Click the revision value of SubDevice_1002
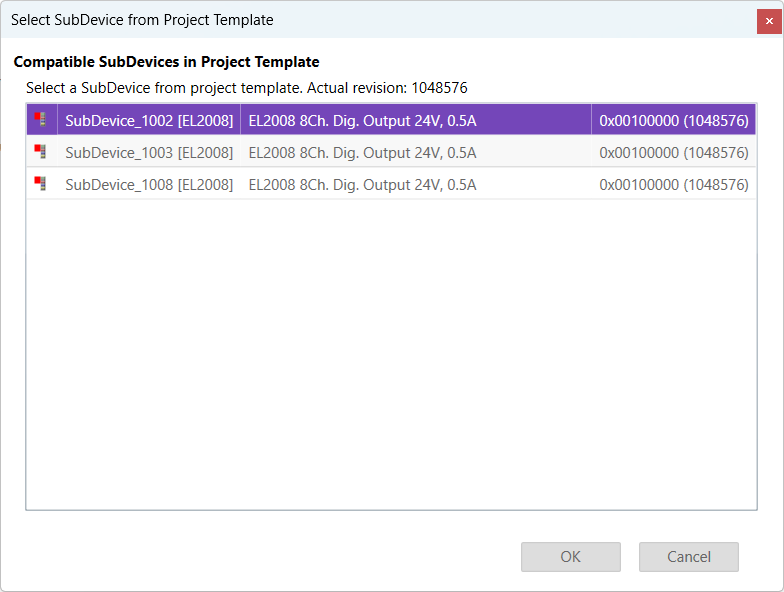Screen dimensions: 784x592 pyautogui.click(x=673, y=120)
